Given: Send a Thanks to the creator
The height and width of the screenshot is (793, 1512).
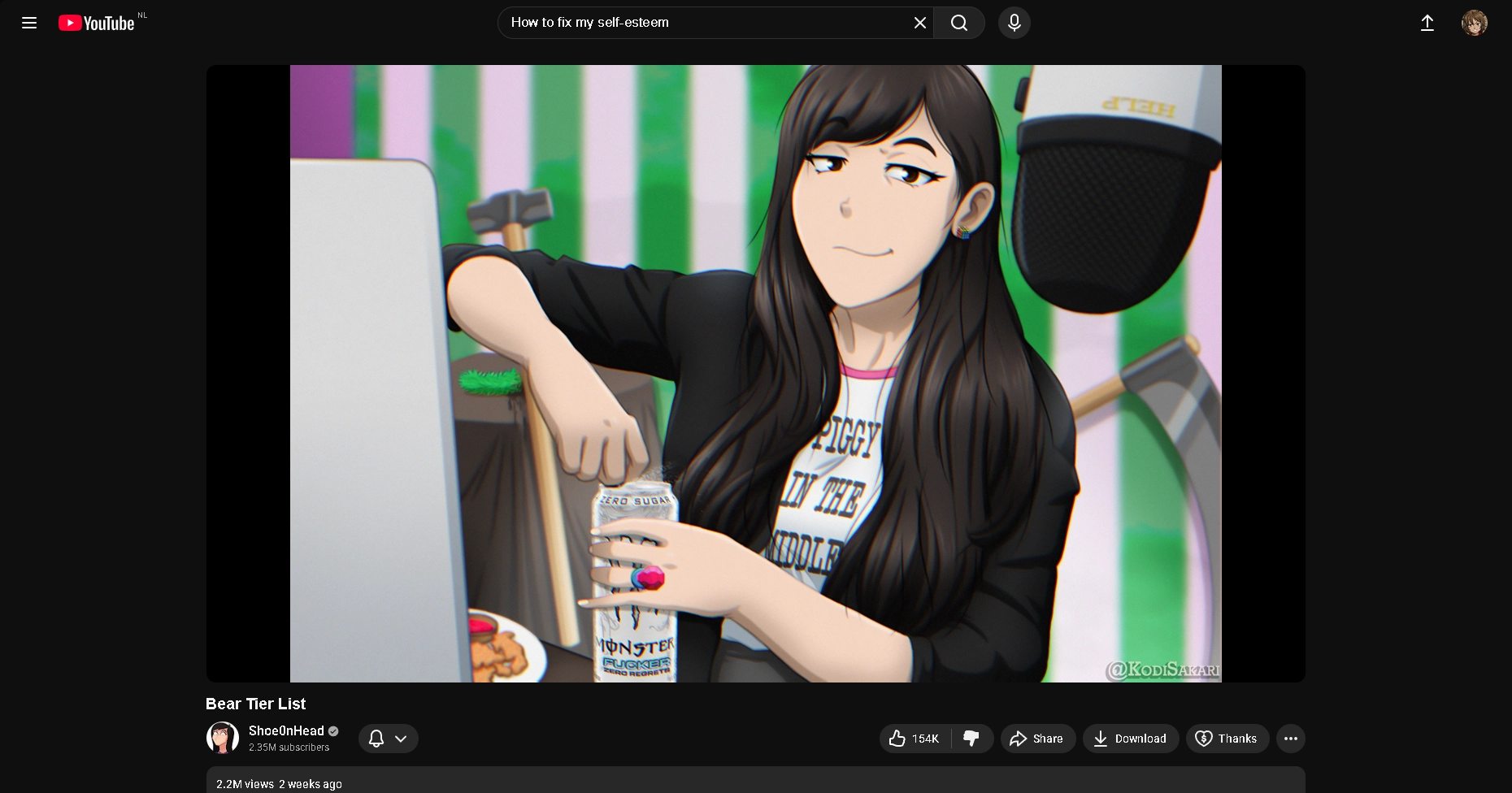Looking at the screenshot, I should click(x=1227, y=739).
